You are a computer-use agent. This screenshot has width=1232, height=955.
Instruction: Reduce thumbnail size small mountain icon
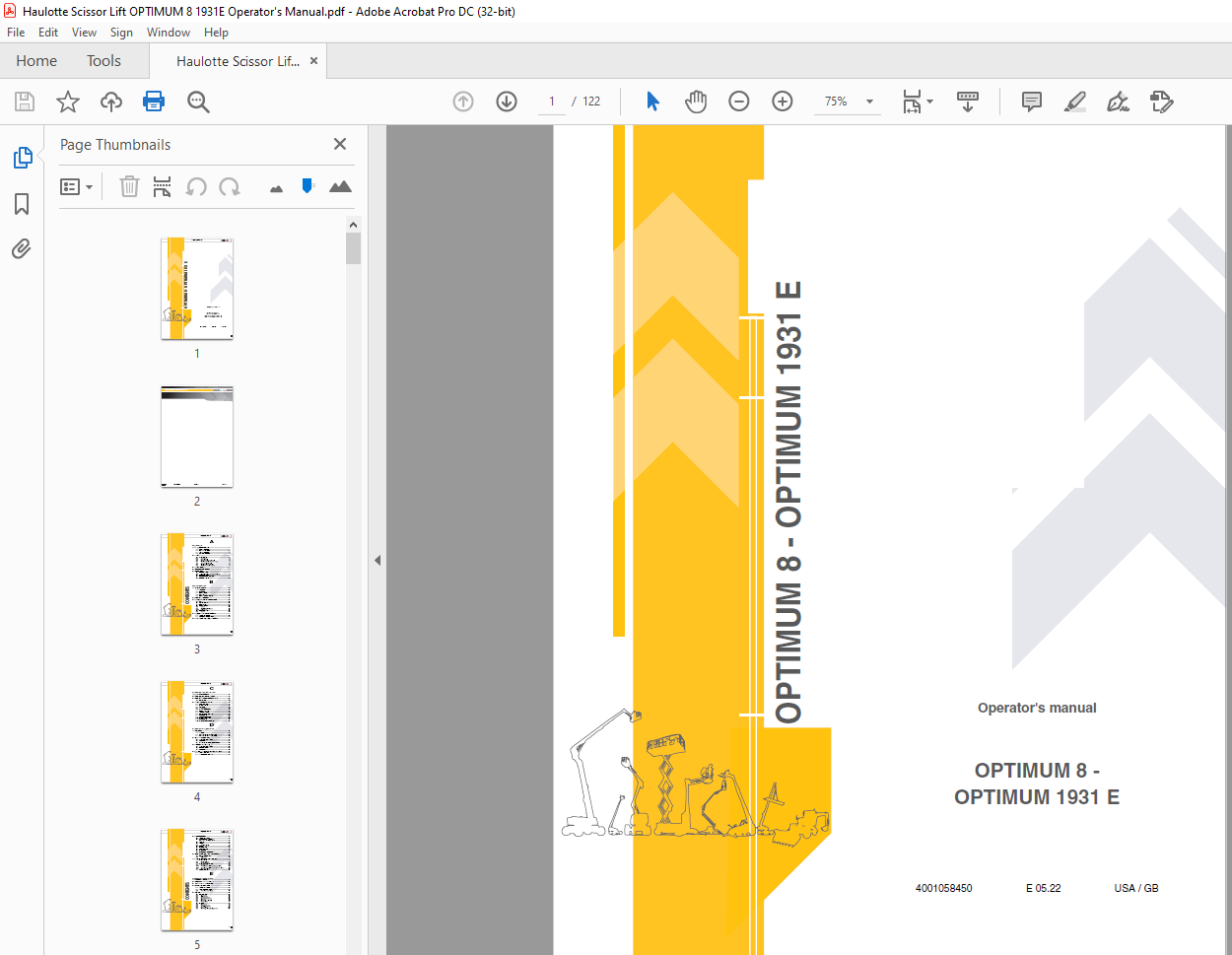click(x=276, y=188)
